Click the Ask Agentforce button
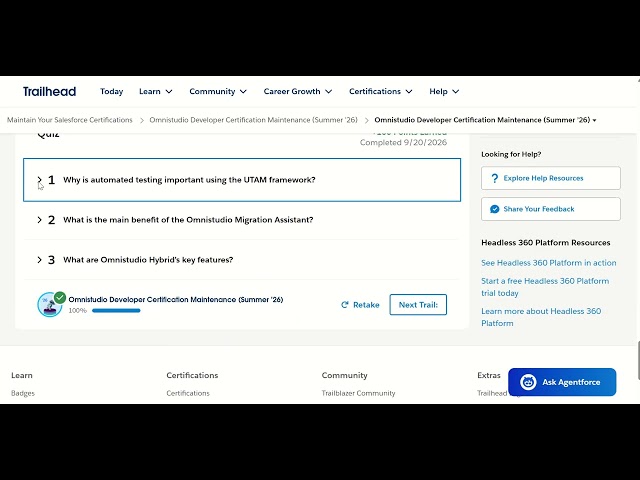Screen dimensions: 640x480 (x=562, y=382)
